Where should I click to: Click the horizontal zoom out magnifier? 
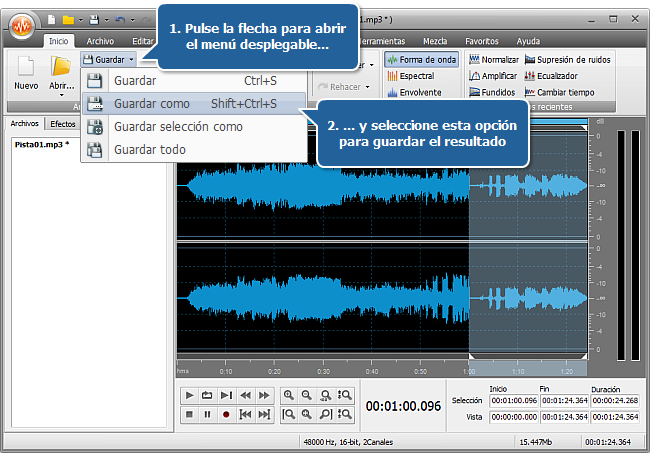[307, 395]
